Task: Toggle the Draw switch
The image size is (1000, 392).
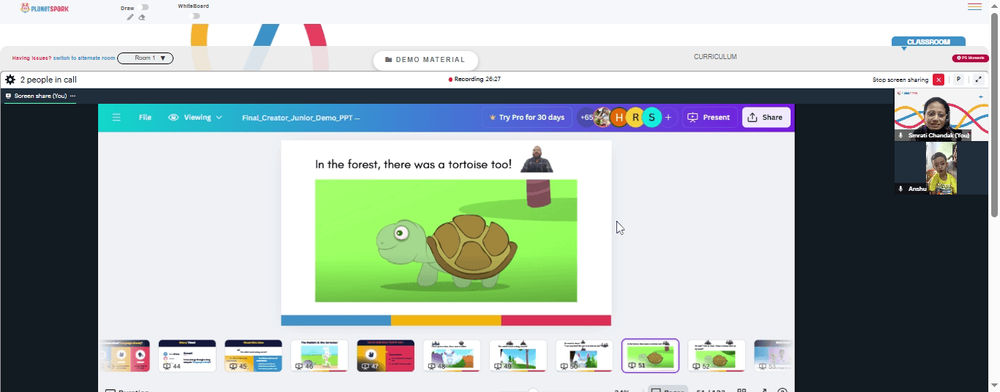Action: pos(143,8)
